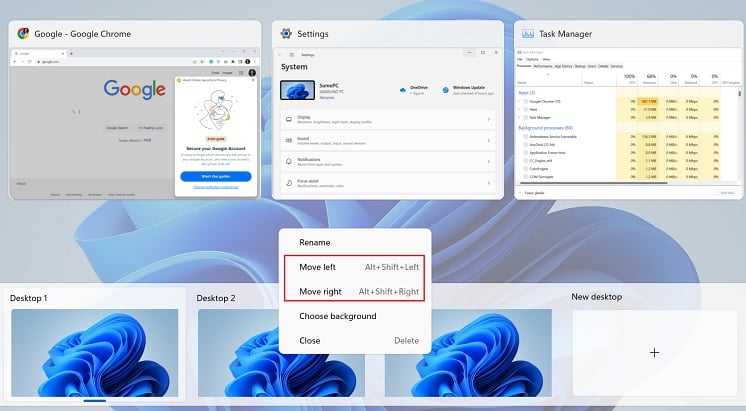The height and width of the screenshot is (411, 746).
Task: Click the "Background processes" group heading
Action: click(545, 128)
